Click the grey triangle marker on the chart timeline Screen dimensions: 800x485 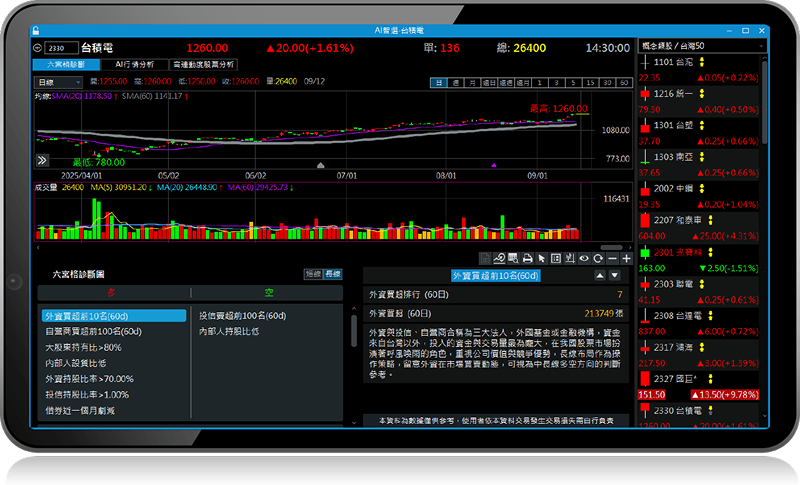[320, 165]
